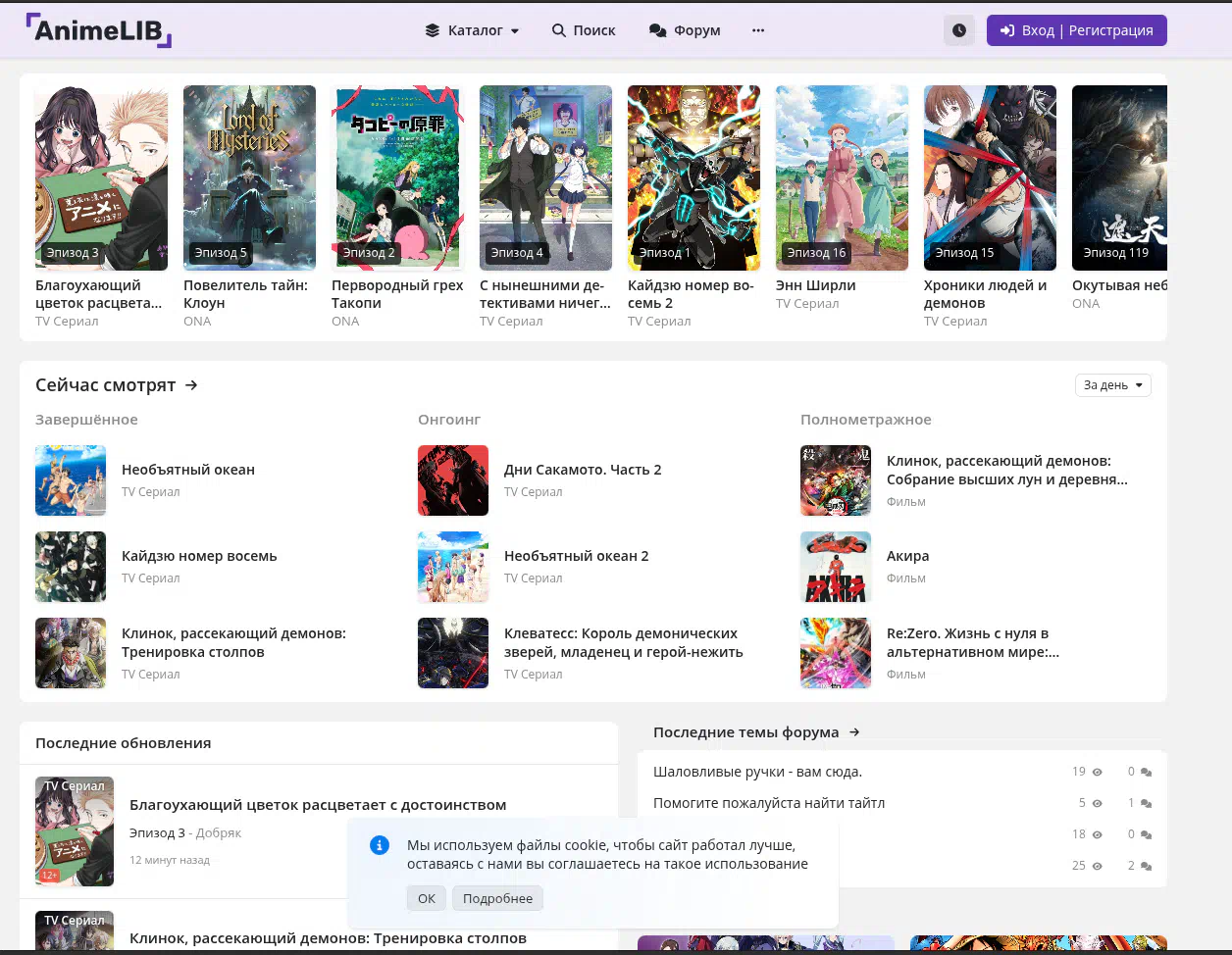Click Сейчас смотрят heading

[105, 385]
